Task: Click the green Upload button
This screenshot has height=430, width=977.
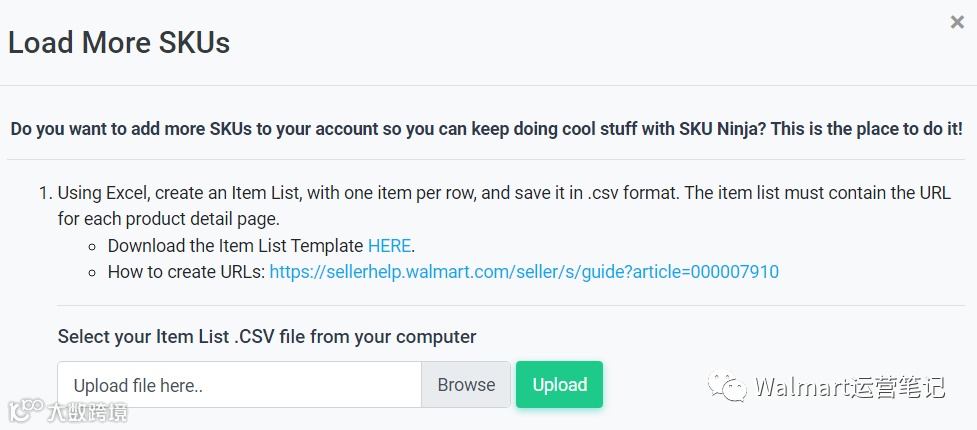Action: pyautogui.click(x=559, y=385)
